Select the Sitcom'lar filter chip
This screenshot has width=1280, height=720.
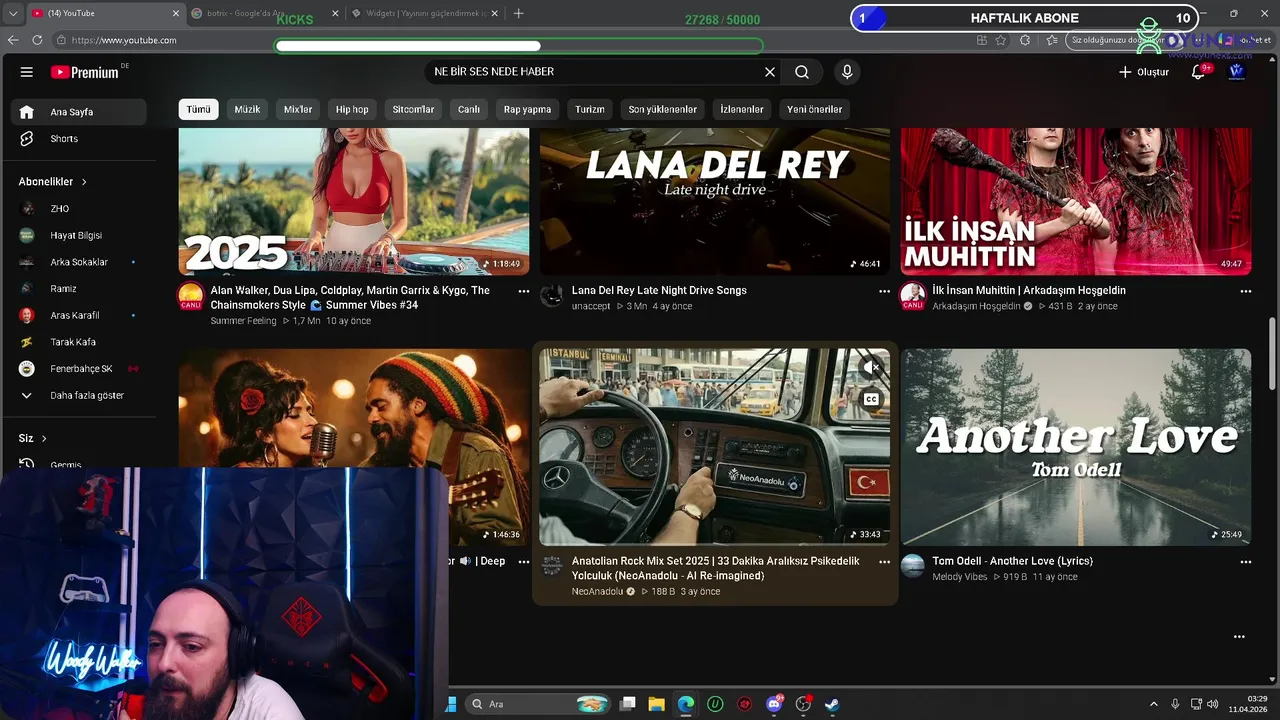(x=413, y=109)
